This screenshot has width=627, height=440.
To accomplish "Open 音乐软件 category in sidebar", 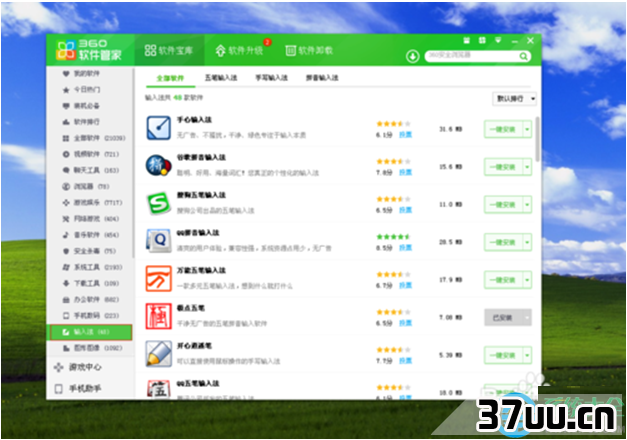I will (91, 235).
